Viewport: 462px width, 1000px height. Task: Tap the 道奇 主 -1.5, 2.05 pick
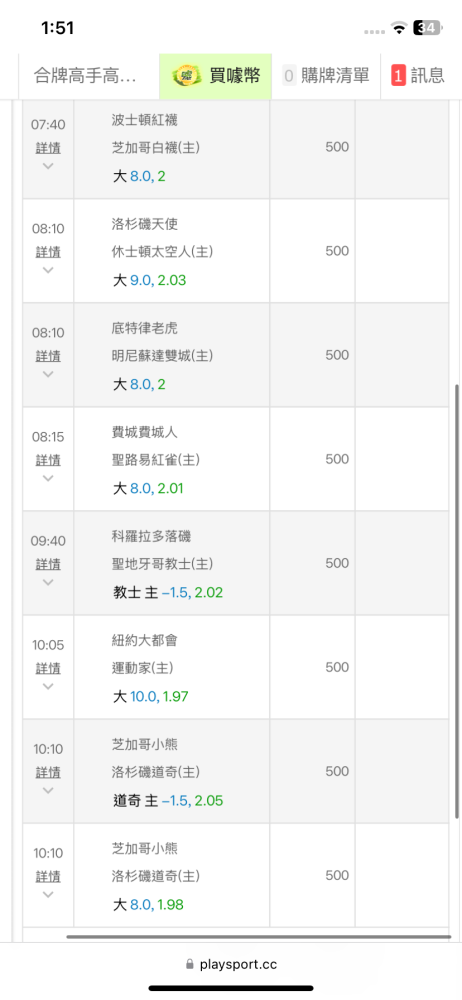point(168,800)
